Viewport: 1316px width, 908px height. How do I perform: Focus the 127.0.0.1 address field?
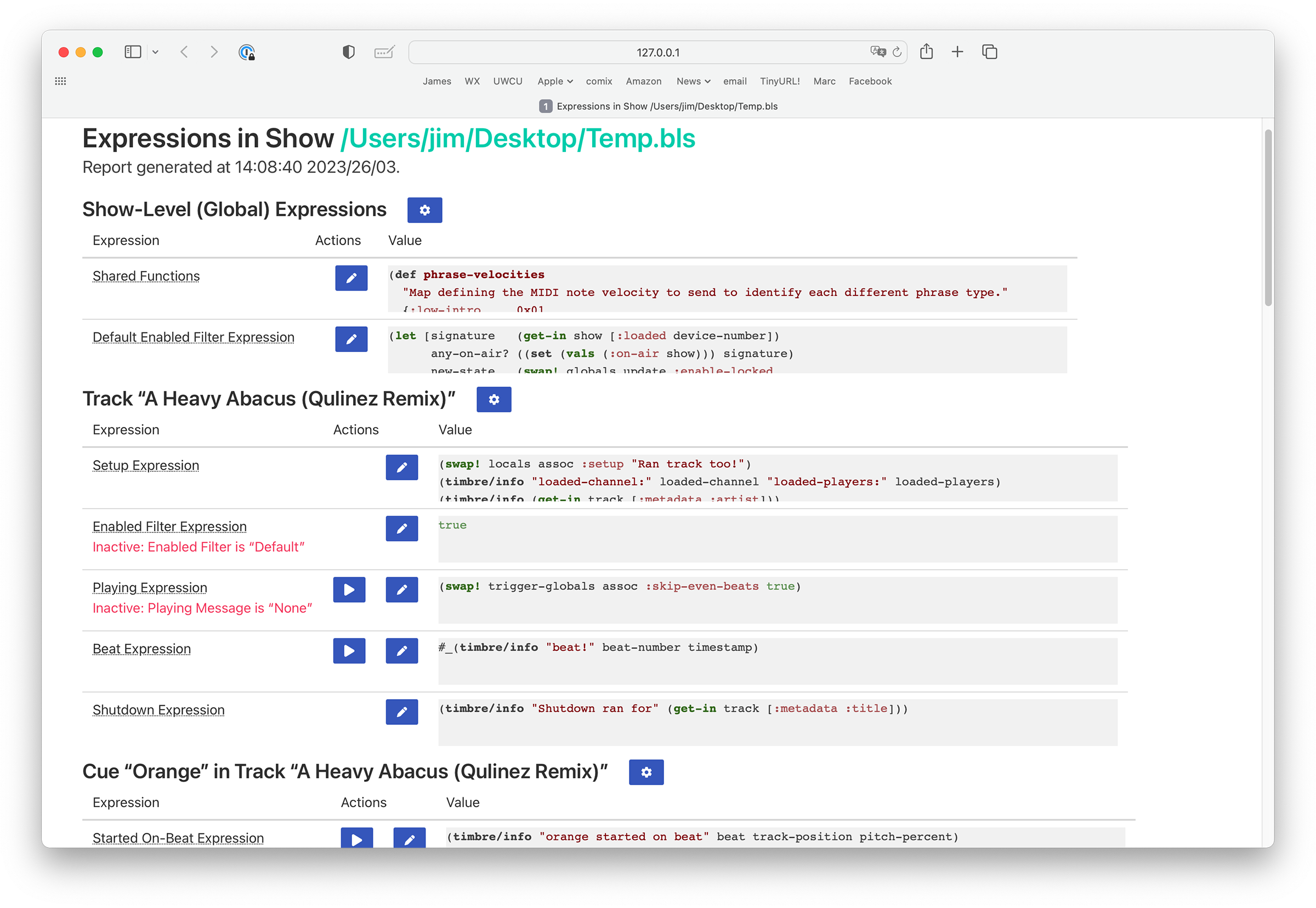pos(657,52)
